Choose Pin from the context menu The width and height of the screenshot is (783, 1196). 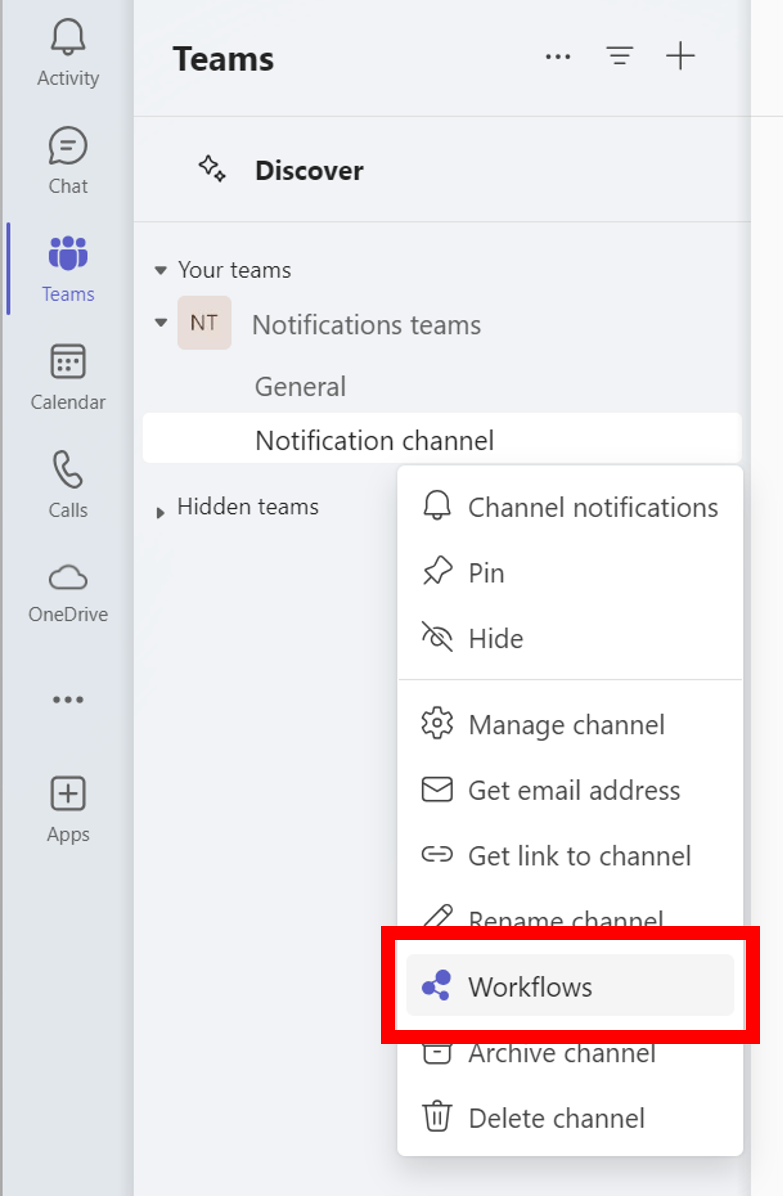click(570, 573)
